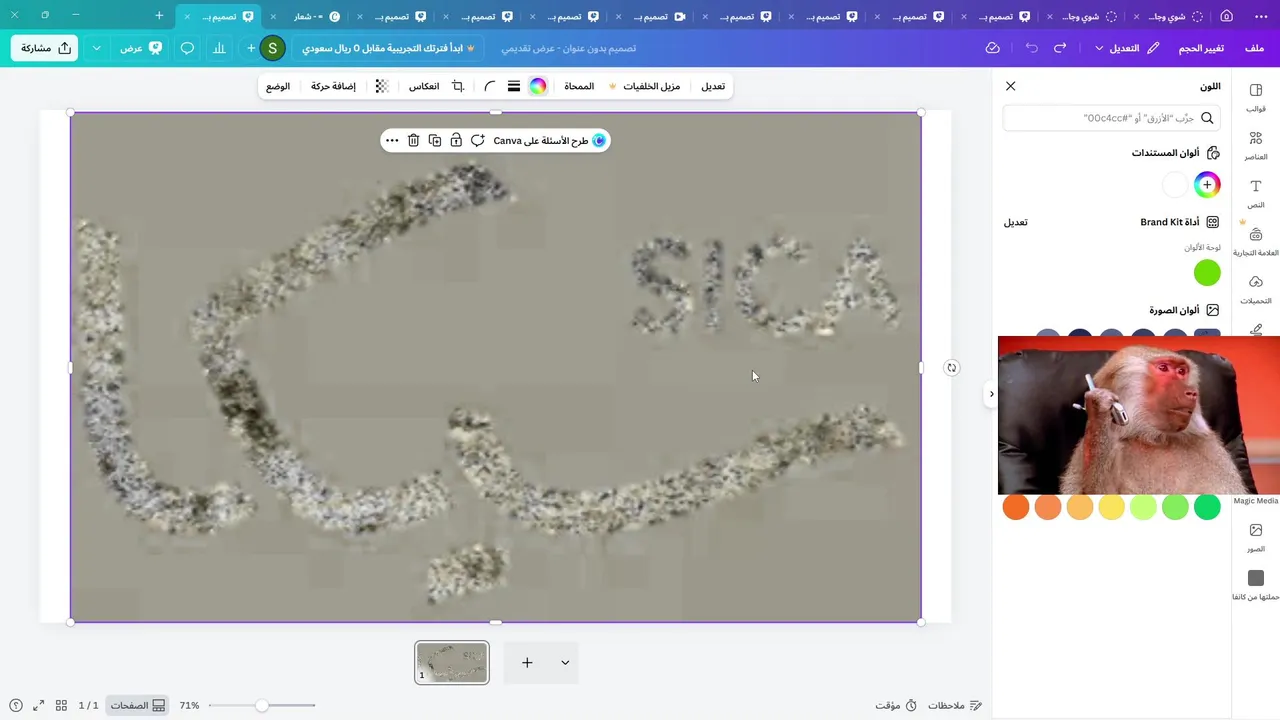The height and width of the screenshot is (720, 1280).
Task: Select the النص text sidebar tool
Action: click(x=1256, y=194)
